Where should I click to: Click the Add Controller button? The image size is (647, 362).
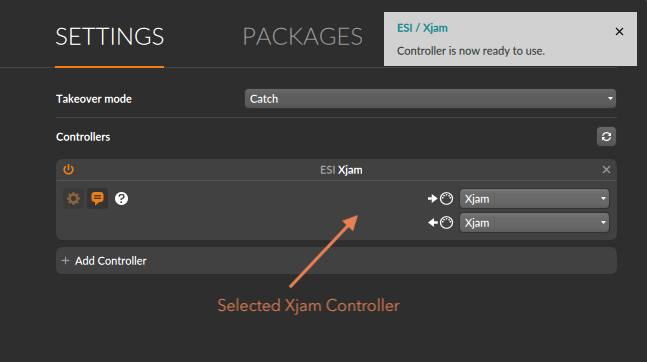336,261
